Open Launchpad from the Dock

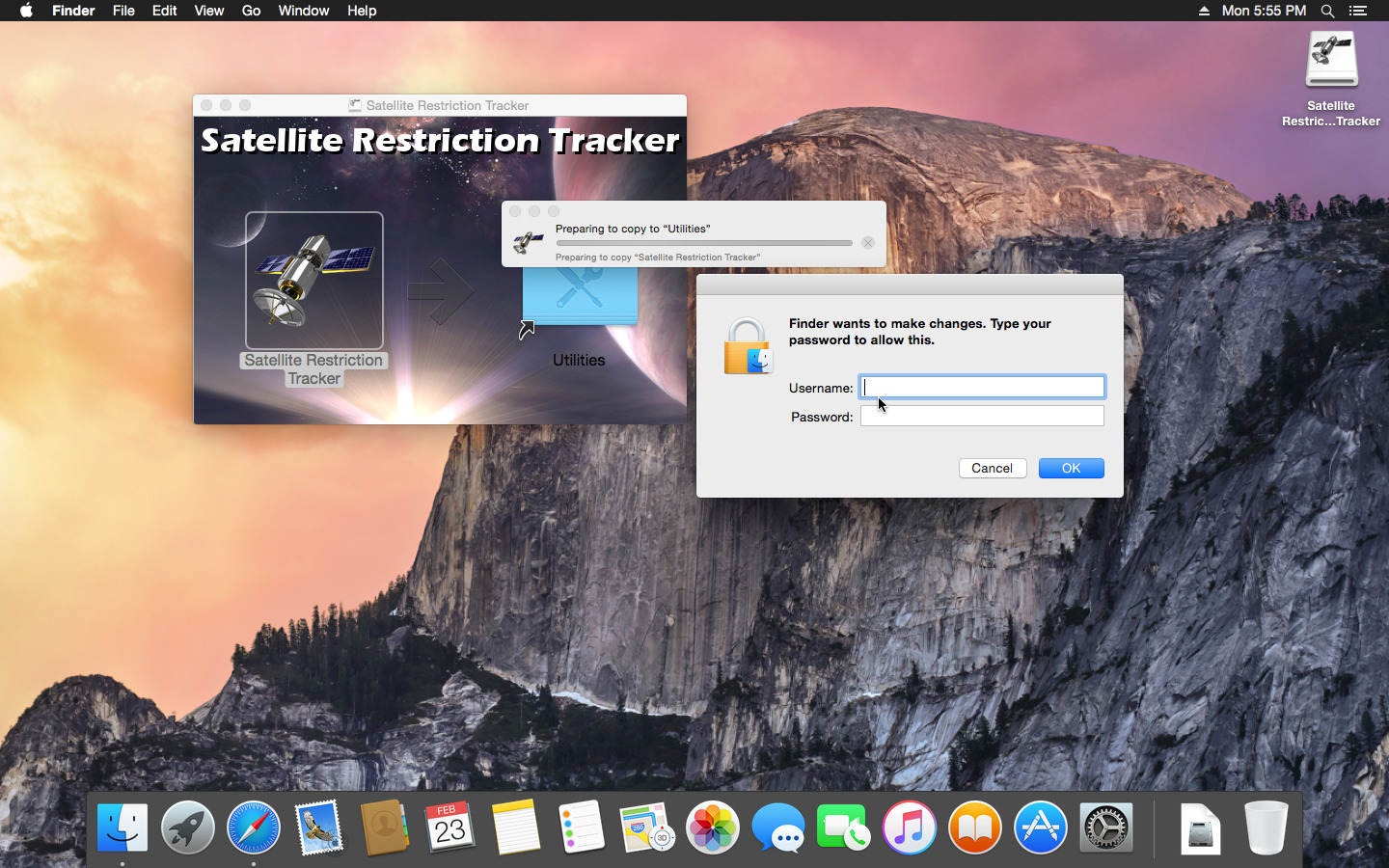click(188, 827)
